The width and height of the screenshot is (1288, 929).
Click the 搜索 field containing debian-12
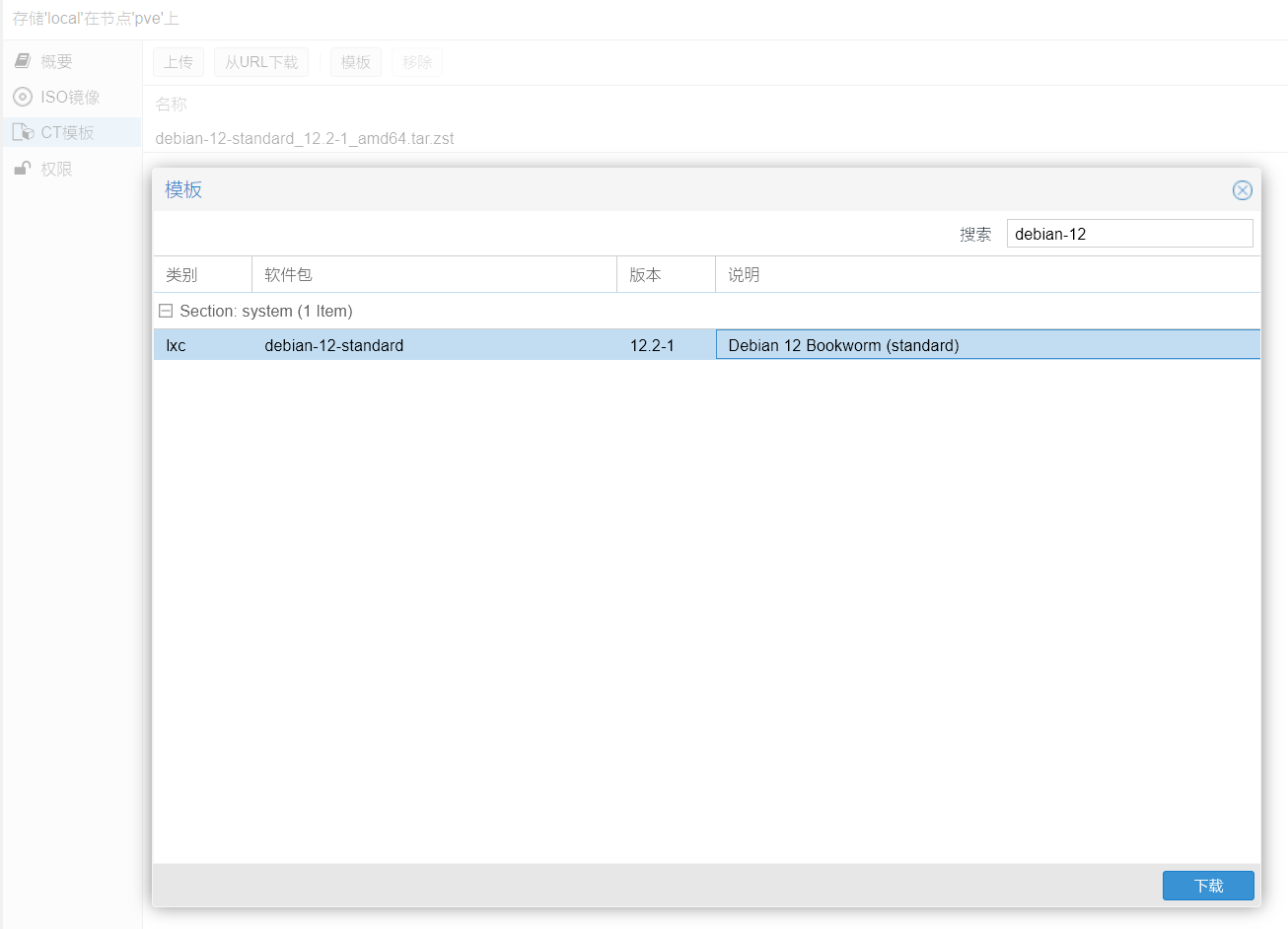point(1129,234)
